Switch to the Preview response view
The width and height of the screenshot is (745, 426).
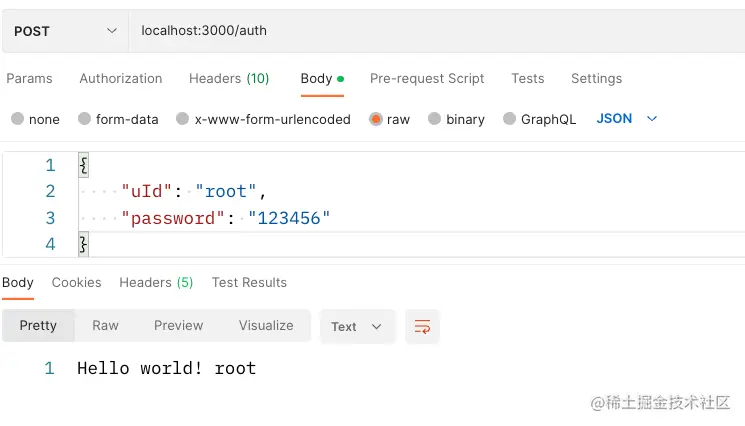(179, 326)
